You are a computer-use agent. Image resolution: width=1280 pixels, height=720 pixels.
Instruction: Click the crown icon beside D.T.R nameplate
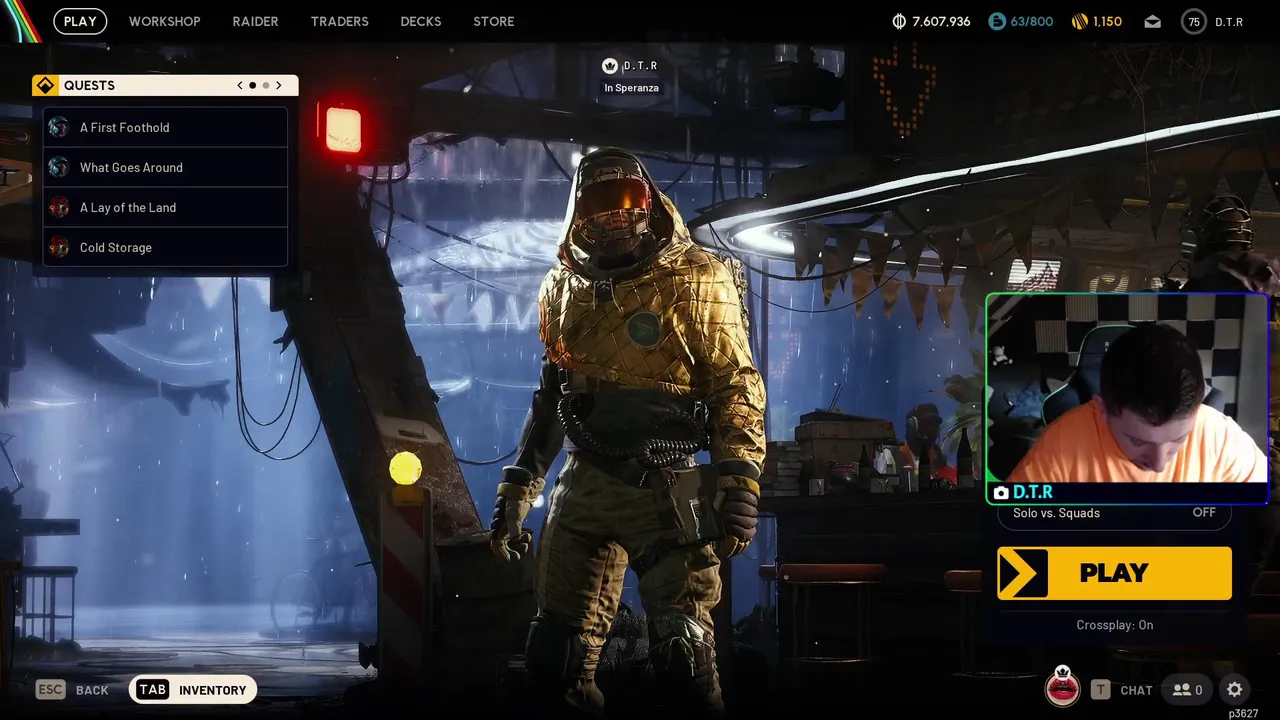(609, 66)
